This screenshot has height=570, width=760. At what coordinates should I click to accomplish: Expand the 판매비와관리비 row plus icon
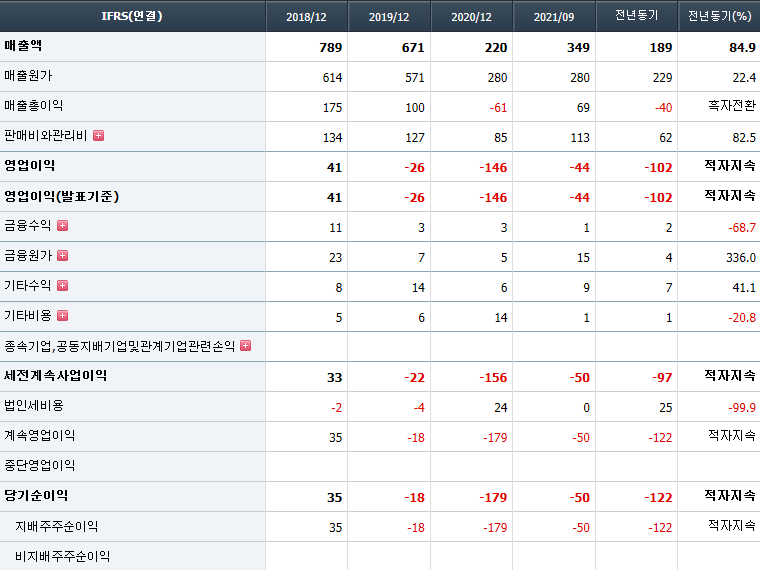pyautogui.click(x=98, y=136)
